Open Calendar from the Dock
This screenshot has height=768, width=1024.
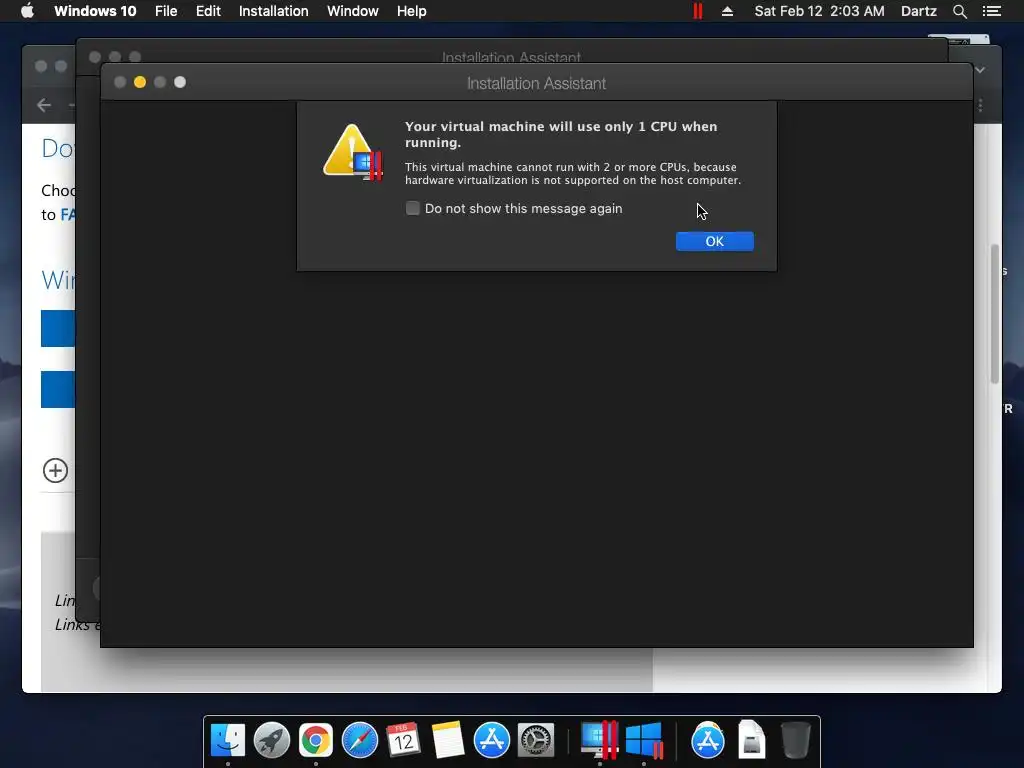404,740
